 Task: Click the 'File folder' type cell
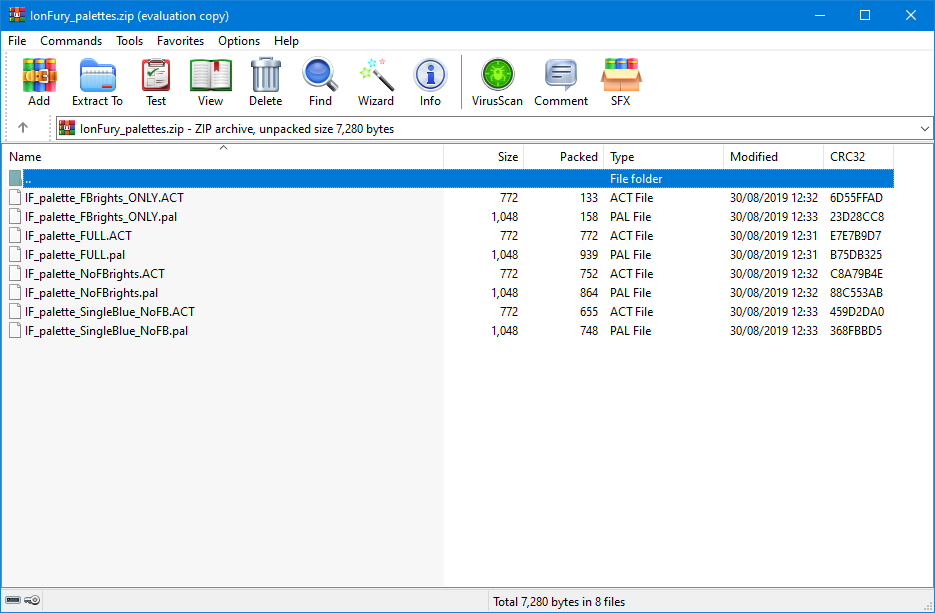[x=636, y=178]
